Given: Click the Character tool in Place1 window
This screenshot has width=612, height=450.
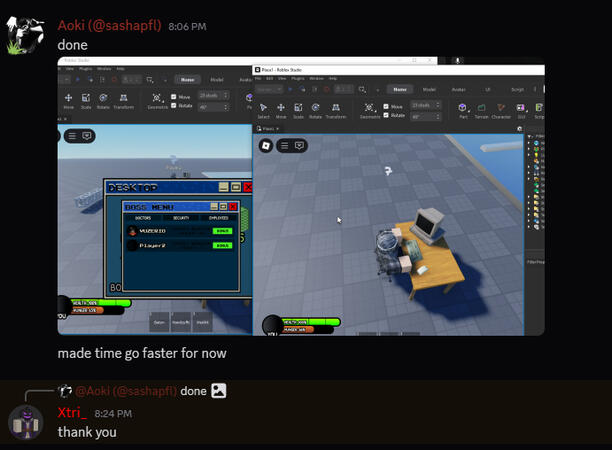Looking at the screenshot, I should (501, 110).
